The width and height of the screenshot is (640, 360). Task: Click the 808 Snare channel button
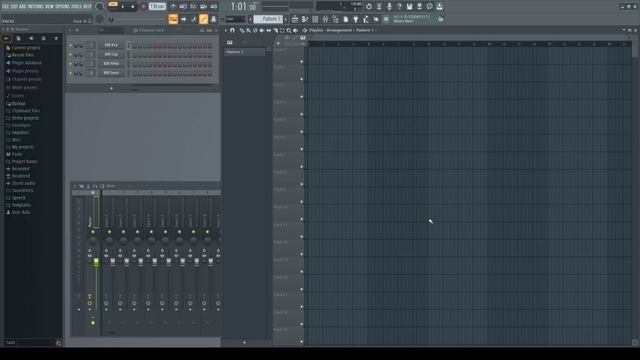click(111, 73)
